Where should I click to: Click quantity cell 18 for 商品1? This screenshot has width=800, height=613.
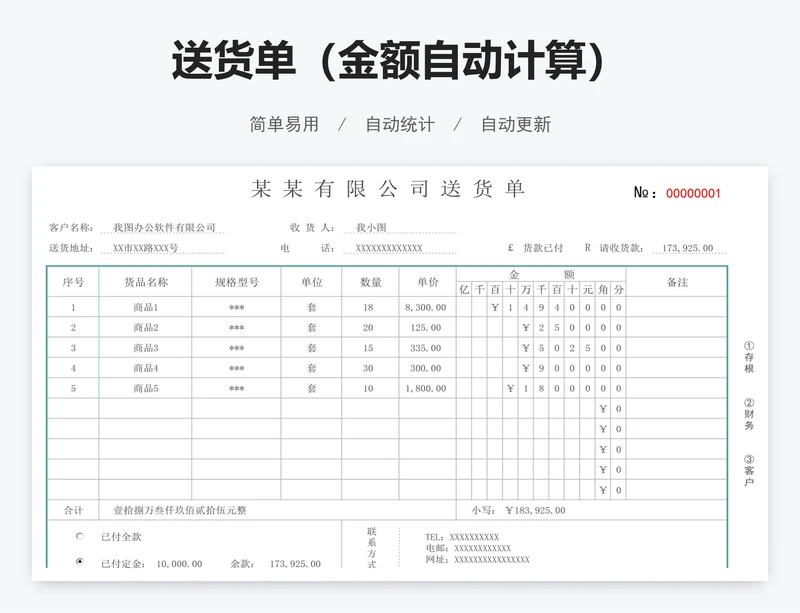(x=368, y=307)
